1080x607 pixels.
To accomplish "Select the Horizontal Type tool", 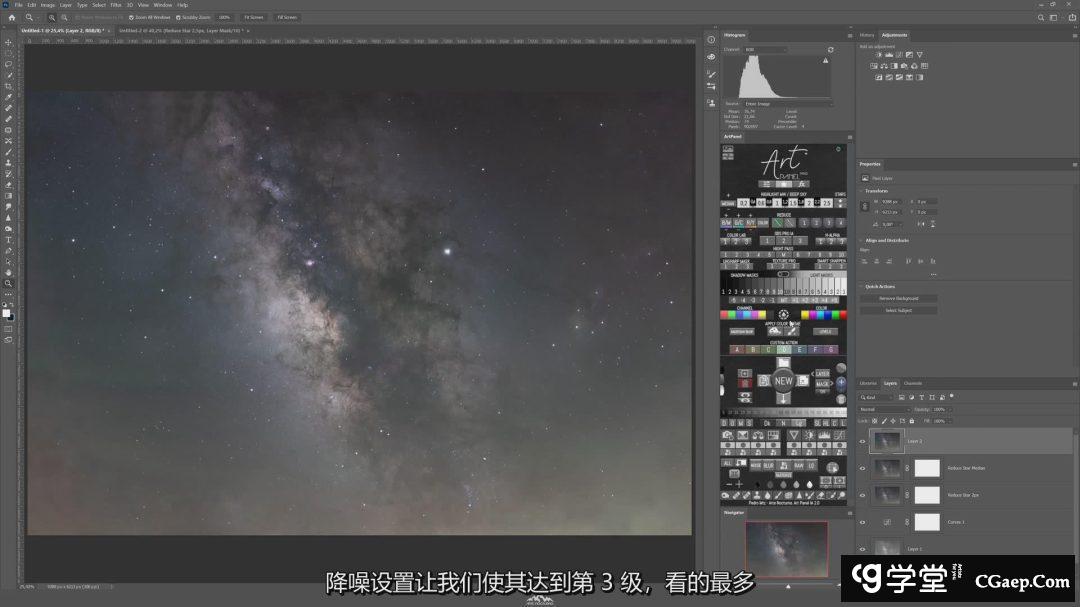I will 9,239.
